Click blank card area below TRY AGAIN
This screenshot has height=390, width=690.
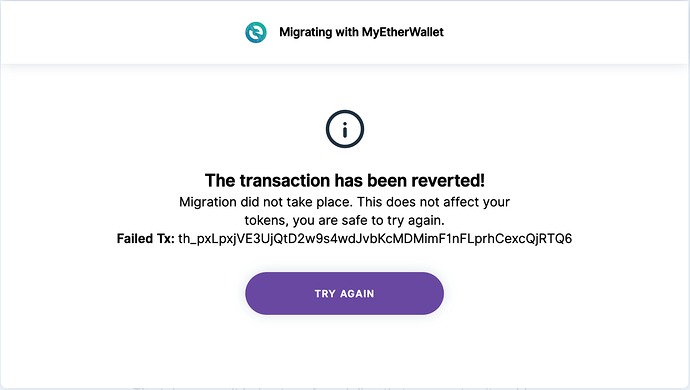[x=345, y=350]
